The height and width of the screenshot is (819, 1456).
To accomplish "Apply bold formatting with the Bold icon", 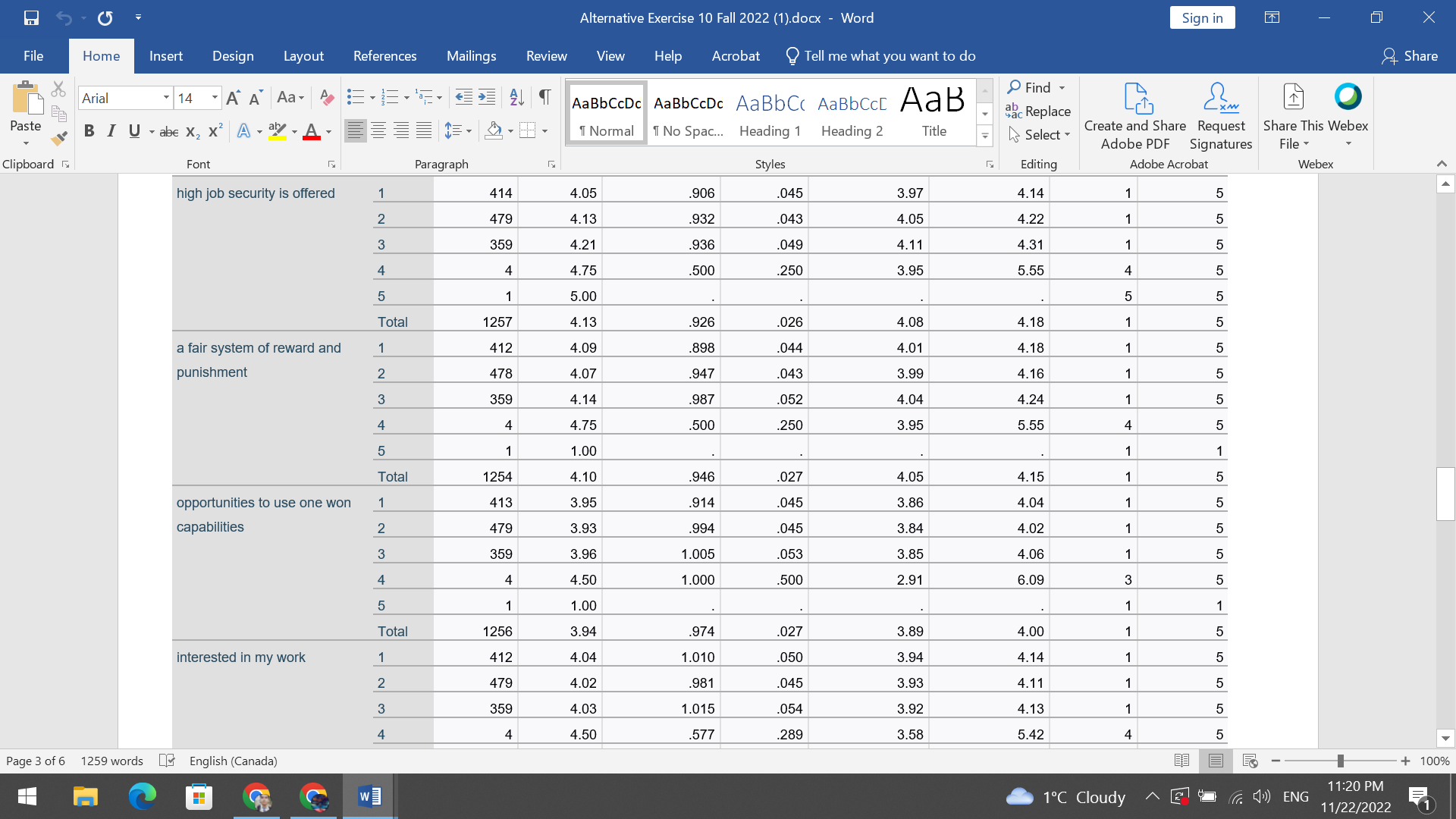I will click(89, 131).
